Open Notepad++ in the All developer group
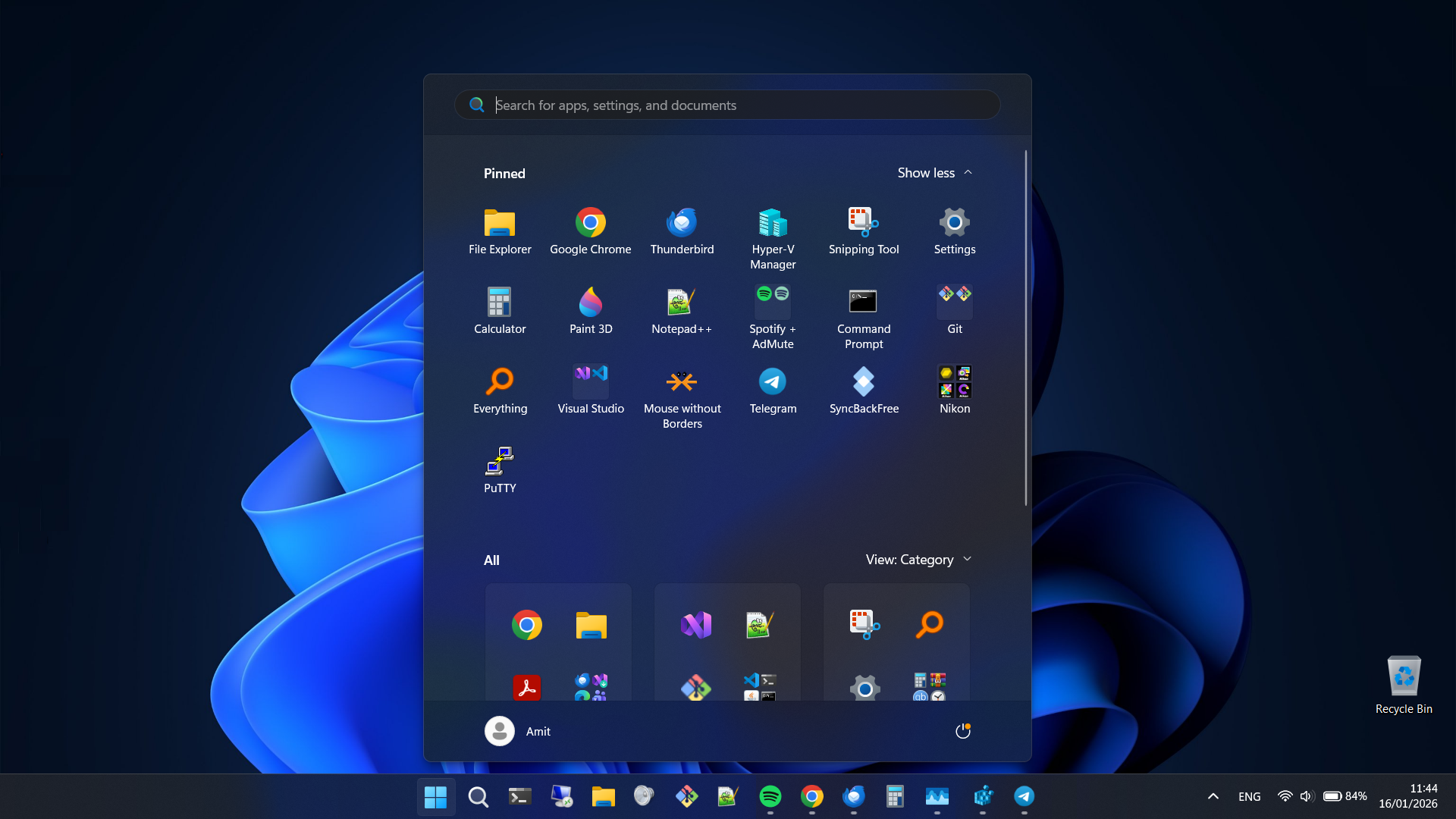This screenshot has width=1456, height=819. click(760, 625)
